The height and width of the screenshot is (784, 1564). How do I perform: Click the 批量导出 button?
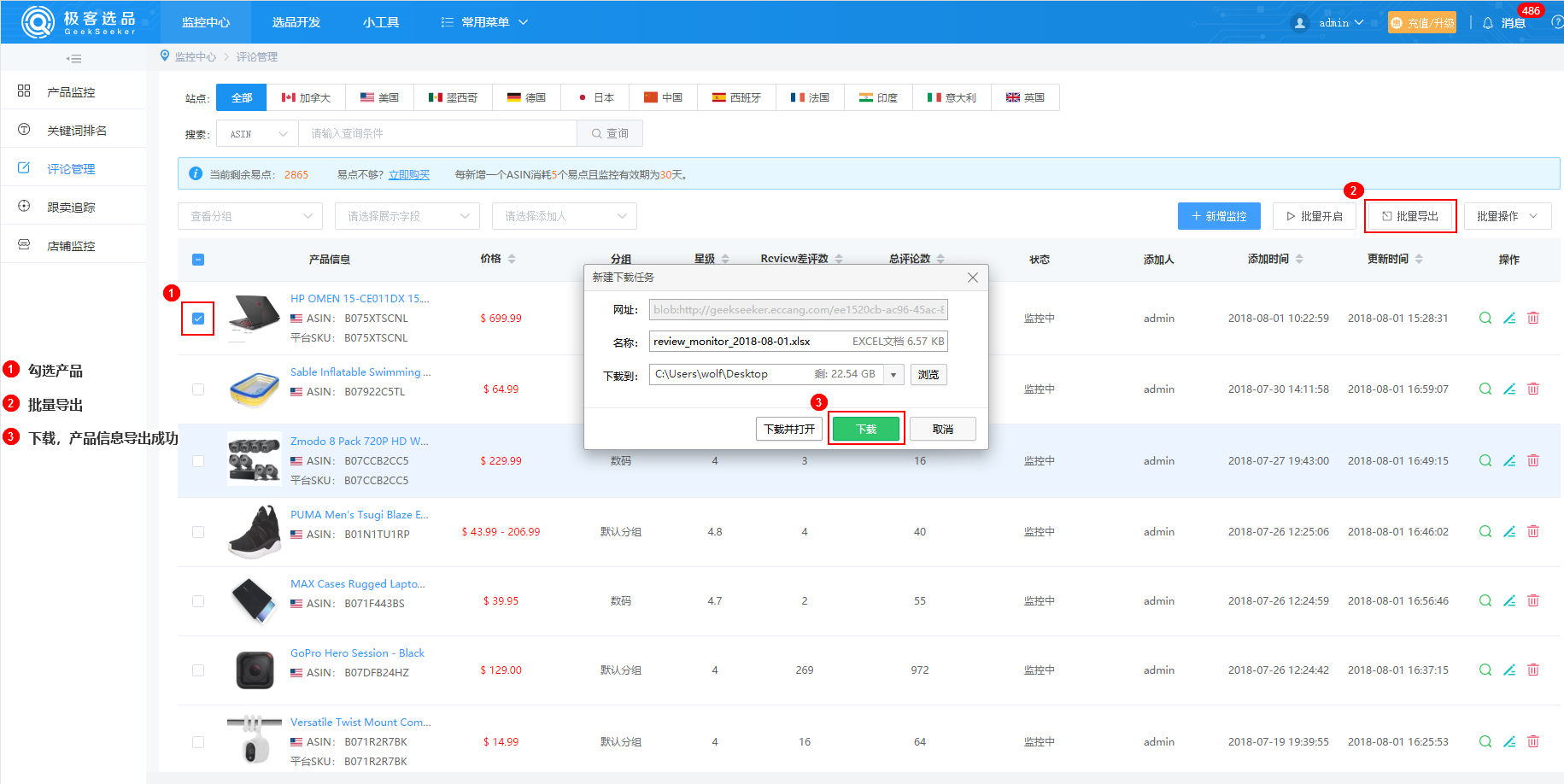[1410, 216]
